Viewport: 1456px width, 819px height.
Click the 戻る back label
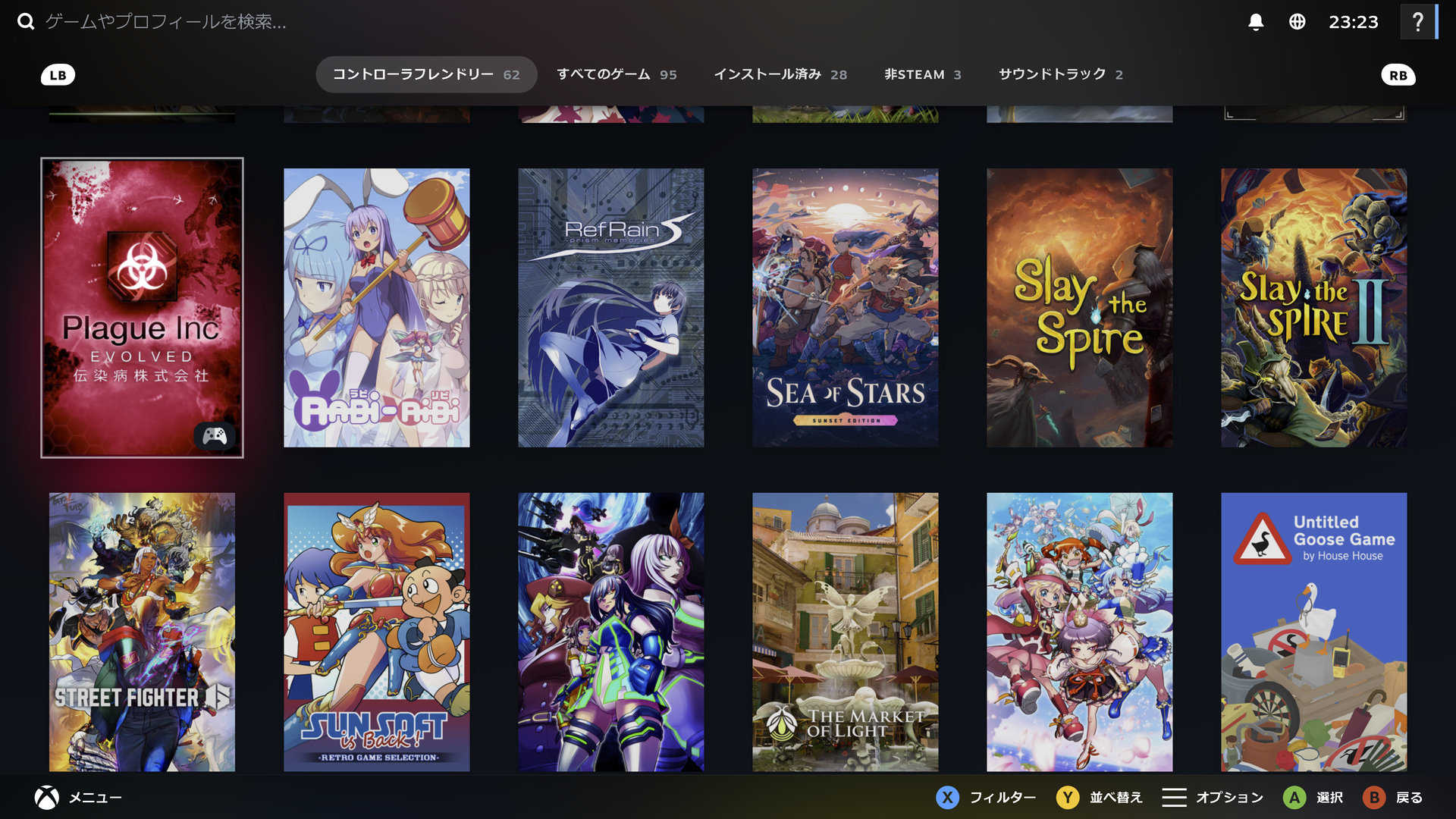coord(1409,798)
